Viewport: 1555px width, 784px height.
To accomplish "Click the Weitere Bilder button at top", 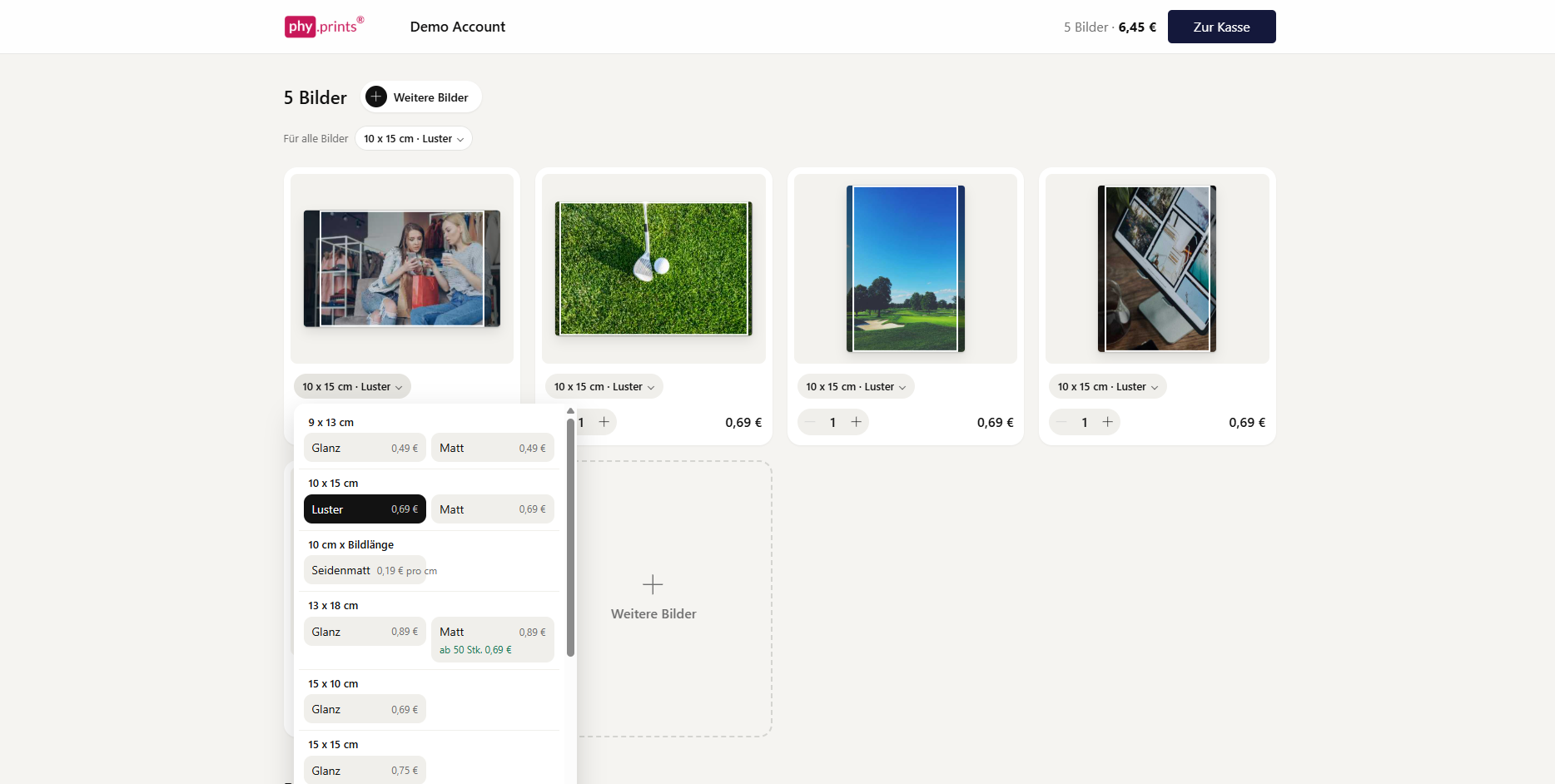I will (421, 97).
